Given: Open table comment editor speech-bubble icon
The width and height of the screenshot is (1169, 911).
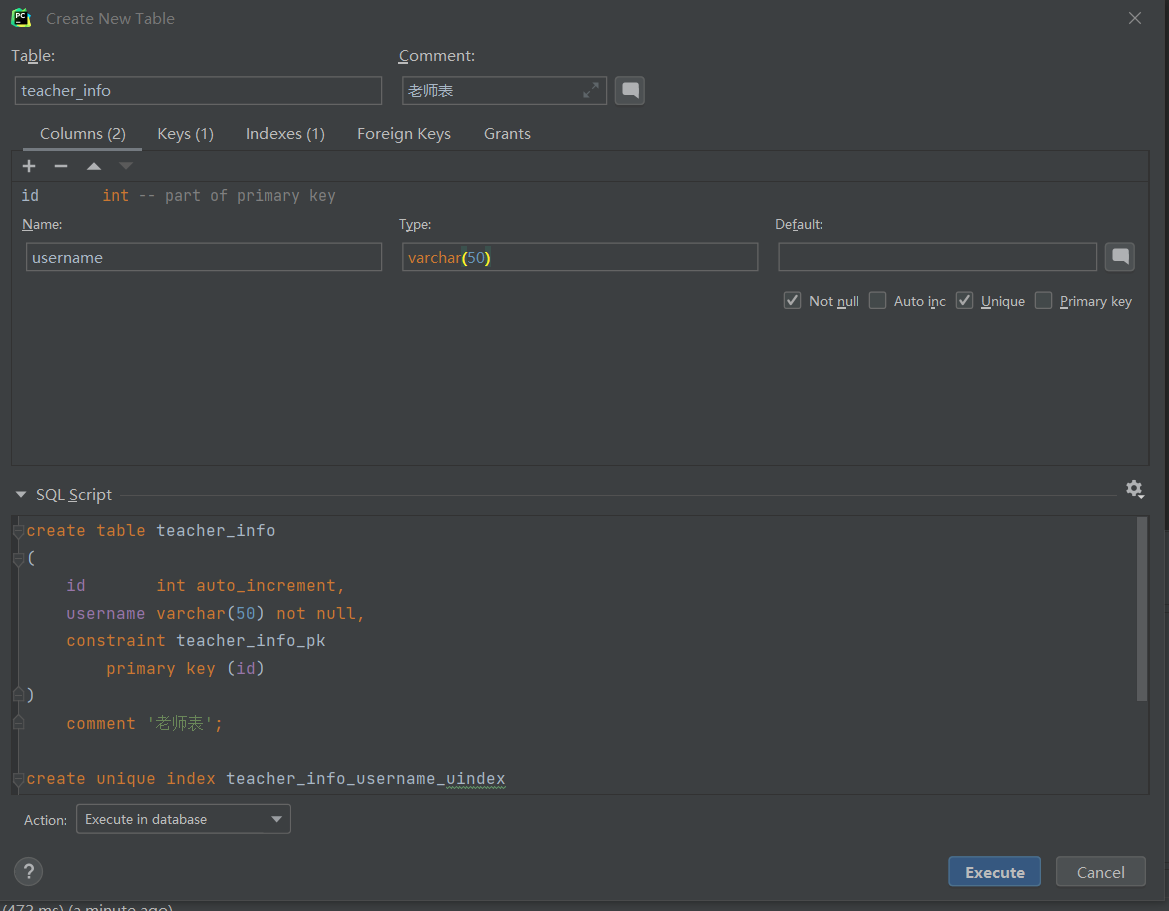Looking at the screenshot, I should coord(630,91).
